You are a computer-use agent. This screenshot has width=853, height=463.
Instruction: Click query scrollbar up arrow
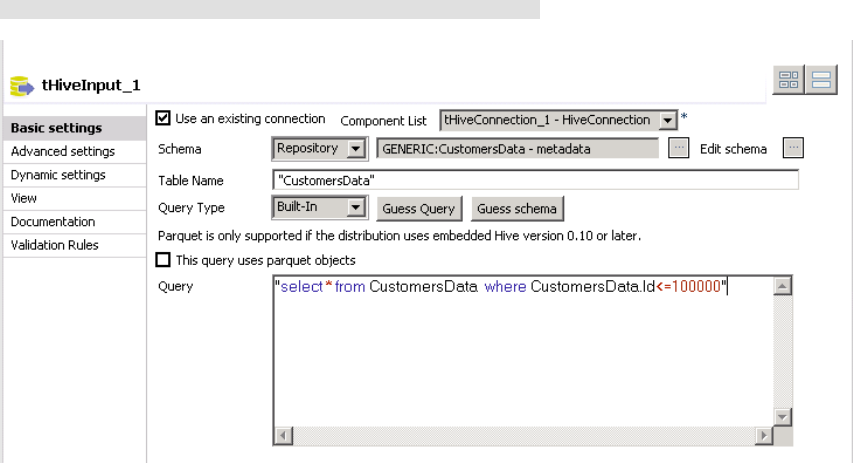[782, 286]
